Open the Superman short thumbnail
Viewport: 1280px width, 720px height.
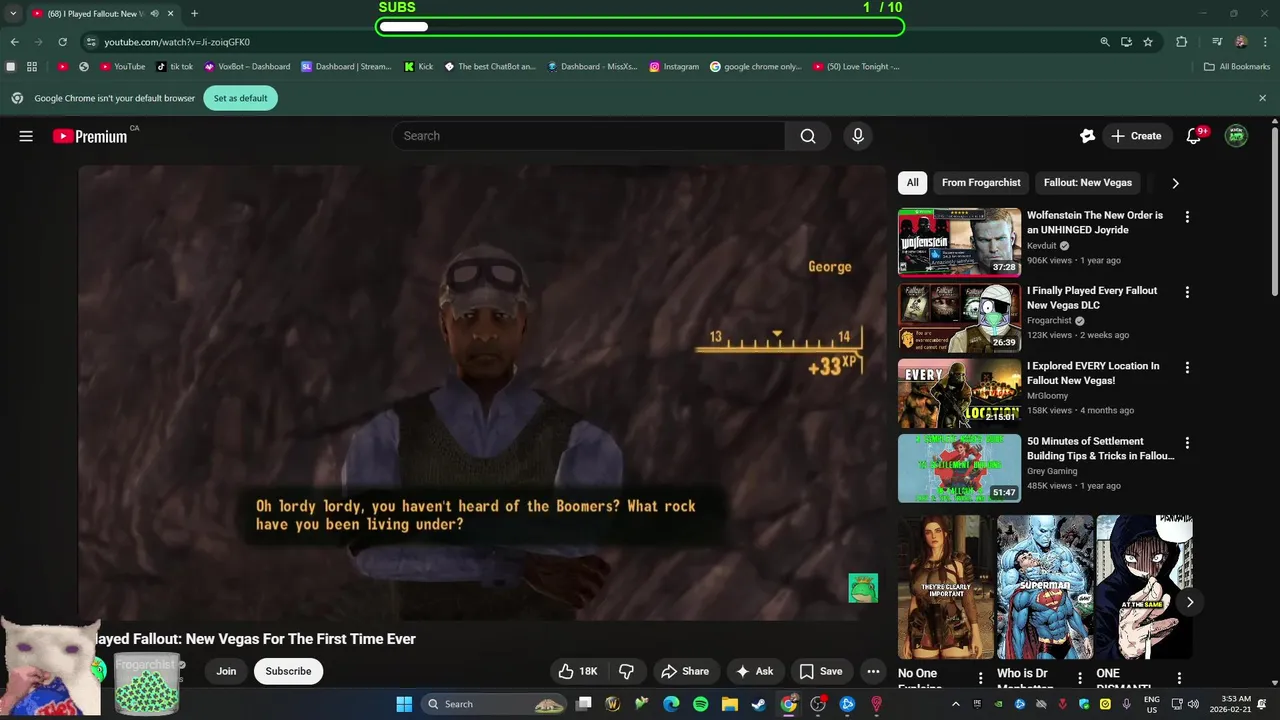(1044, 587)
